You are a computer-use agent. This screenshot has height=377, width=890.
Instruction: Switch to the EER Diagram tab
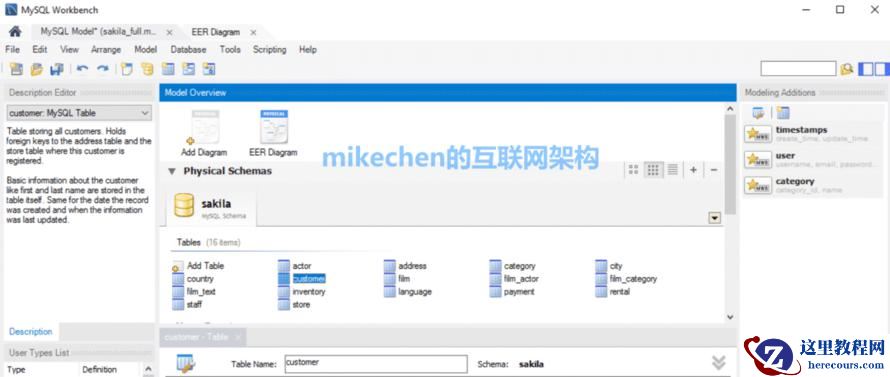pos(216,32)
